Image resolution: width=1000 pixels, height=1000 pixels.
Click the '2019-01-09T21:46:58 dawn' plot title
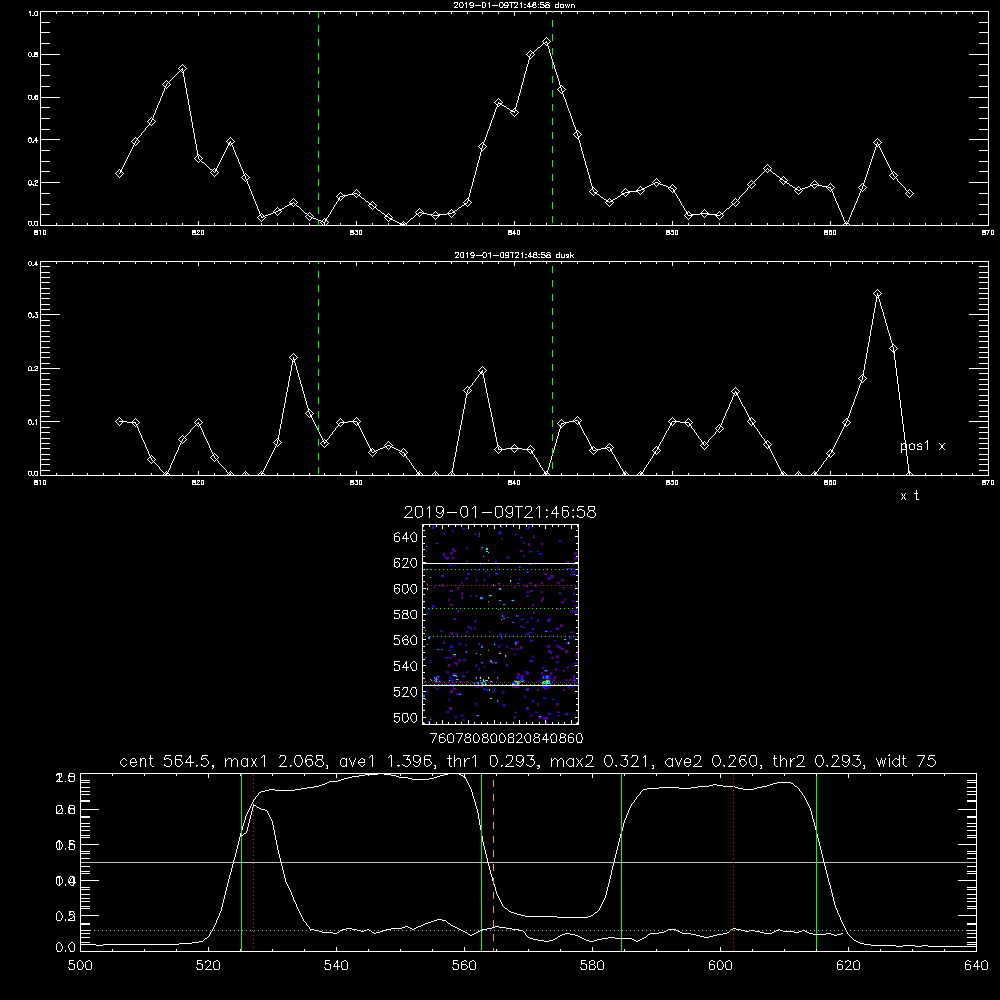click(514, 5)
